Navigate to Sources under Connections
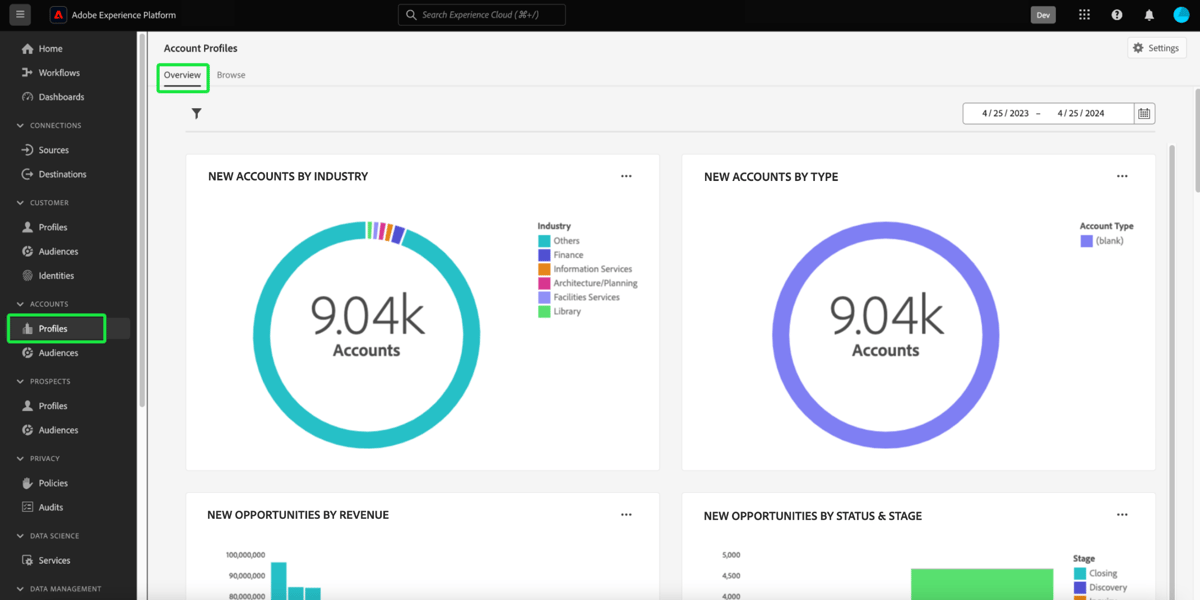The width and height of the screenshot is (1200, 600). pos(52,149)
